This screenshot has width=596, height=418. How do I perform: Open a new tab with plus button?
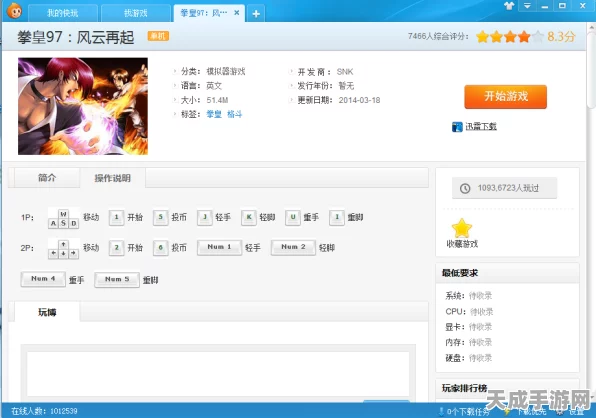point(256,14)
